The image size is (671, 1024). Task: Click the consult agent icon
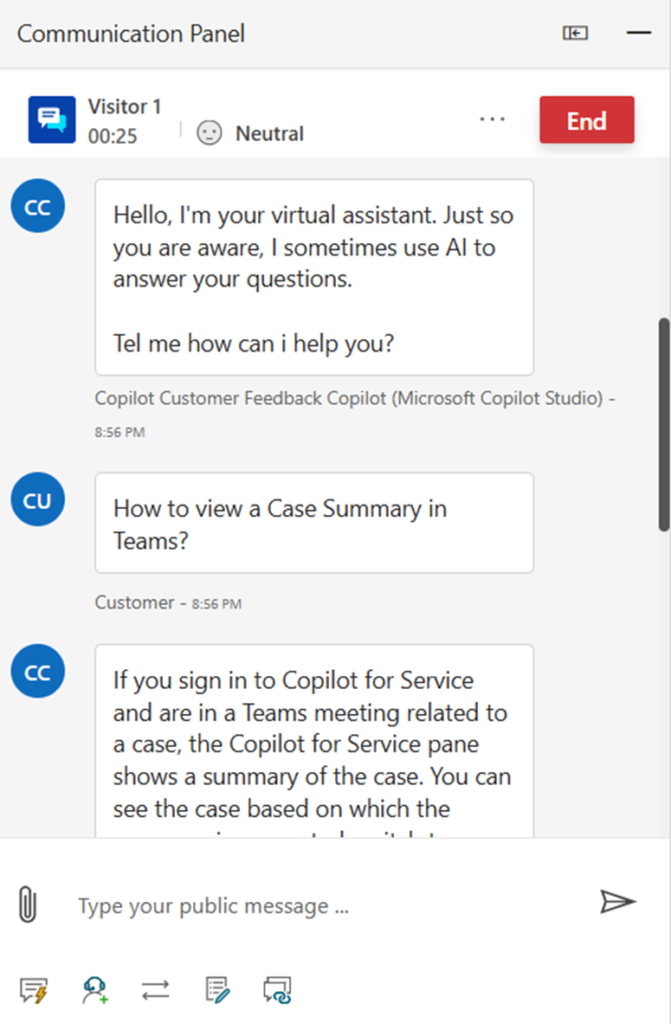[x=94, y=990]
